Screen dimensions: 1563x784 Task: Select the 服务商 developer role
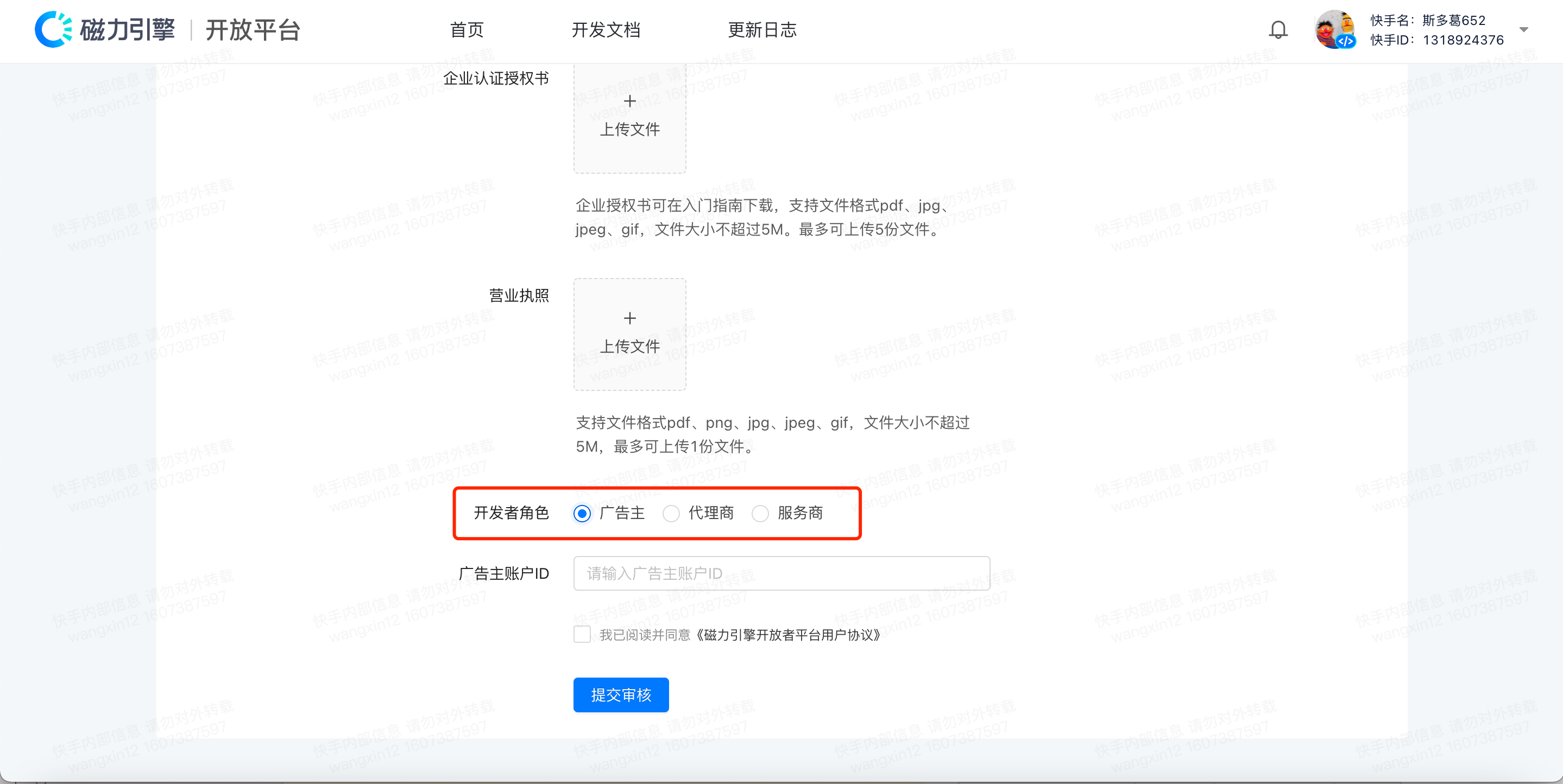[760, 514]
